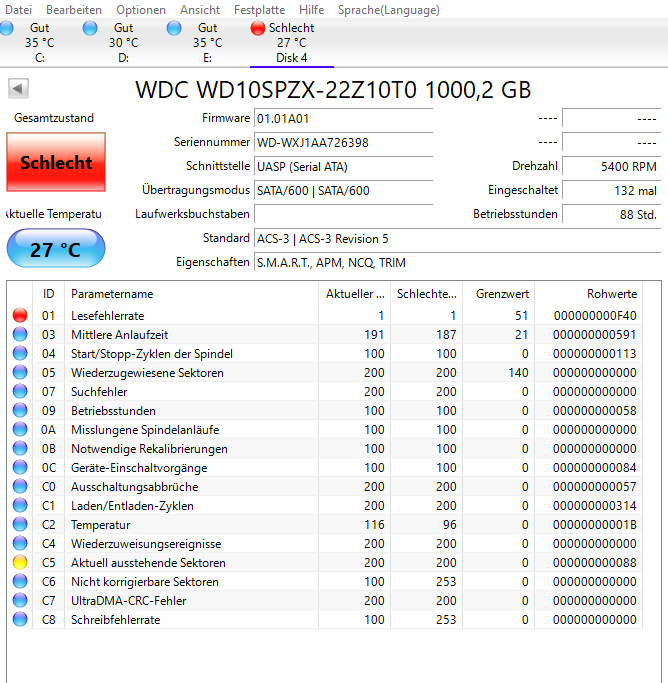Click the blue icon for Notwendige Rekalibrierungen
The image size is (668, 683).
(20, 448)
